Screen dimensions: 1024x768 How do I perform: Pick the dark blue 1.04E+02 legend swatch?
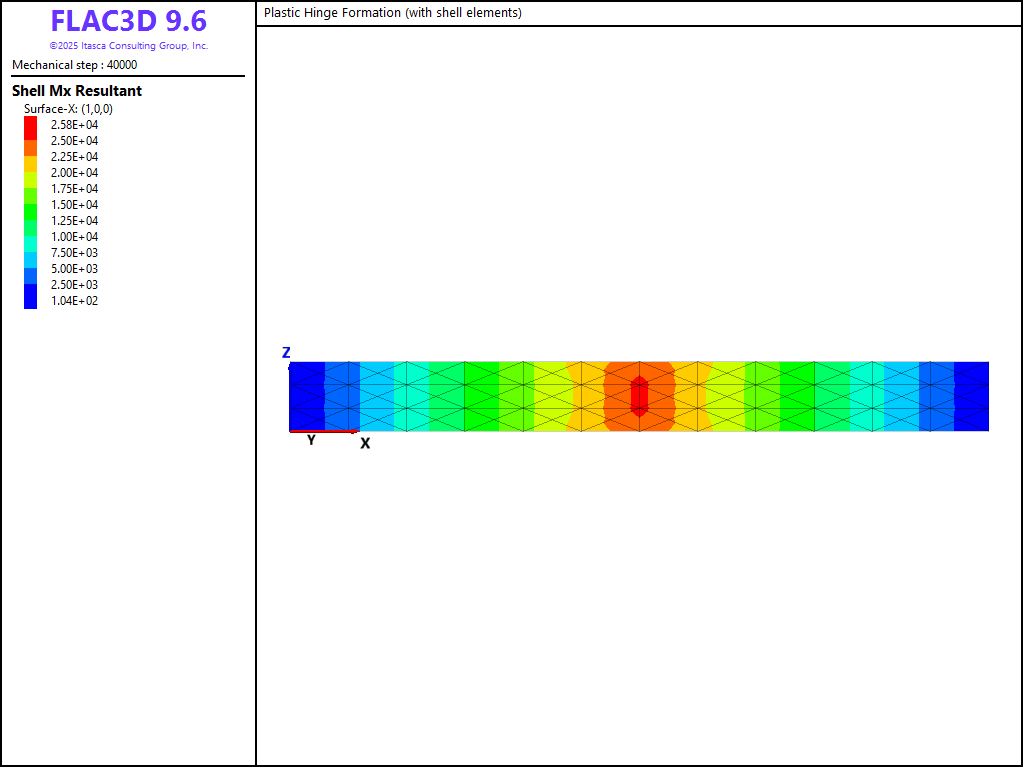[31, 299]
